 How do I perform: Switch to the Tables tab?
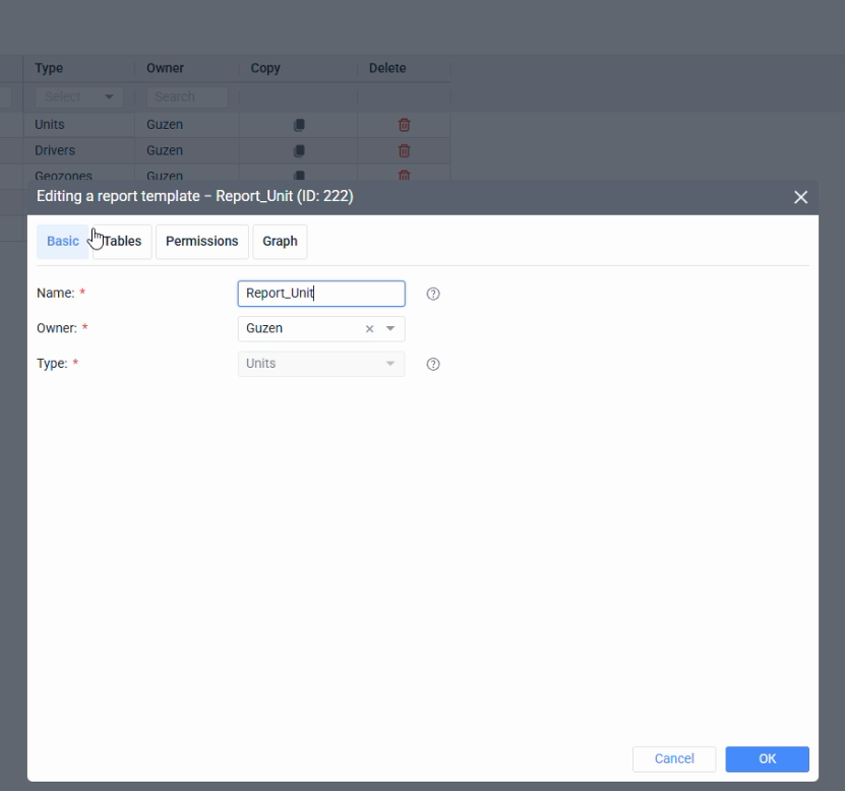[122, 241]
